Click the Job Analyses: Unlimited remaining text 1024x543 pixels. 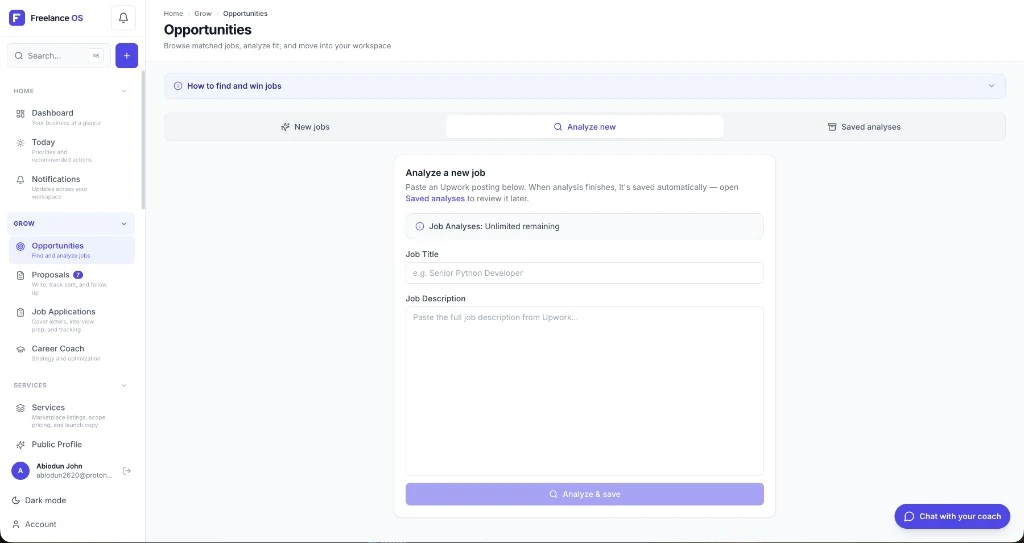494,227
